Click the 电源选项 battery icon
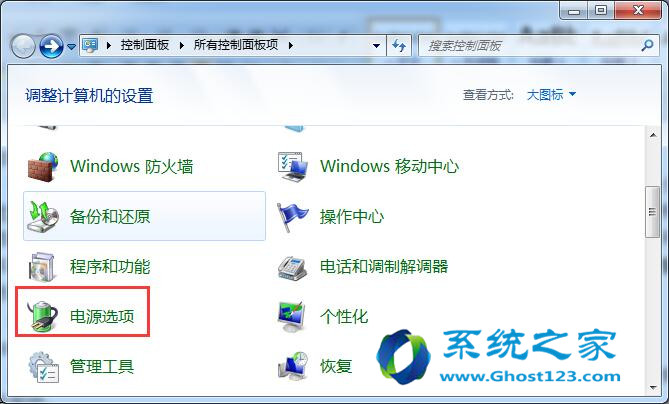 pos(42,316)
